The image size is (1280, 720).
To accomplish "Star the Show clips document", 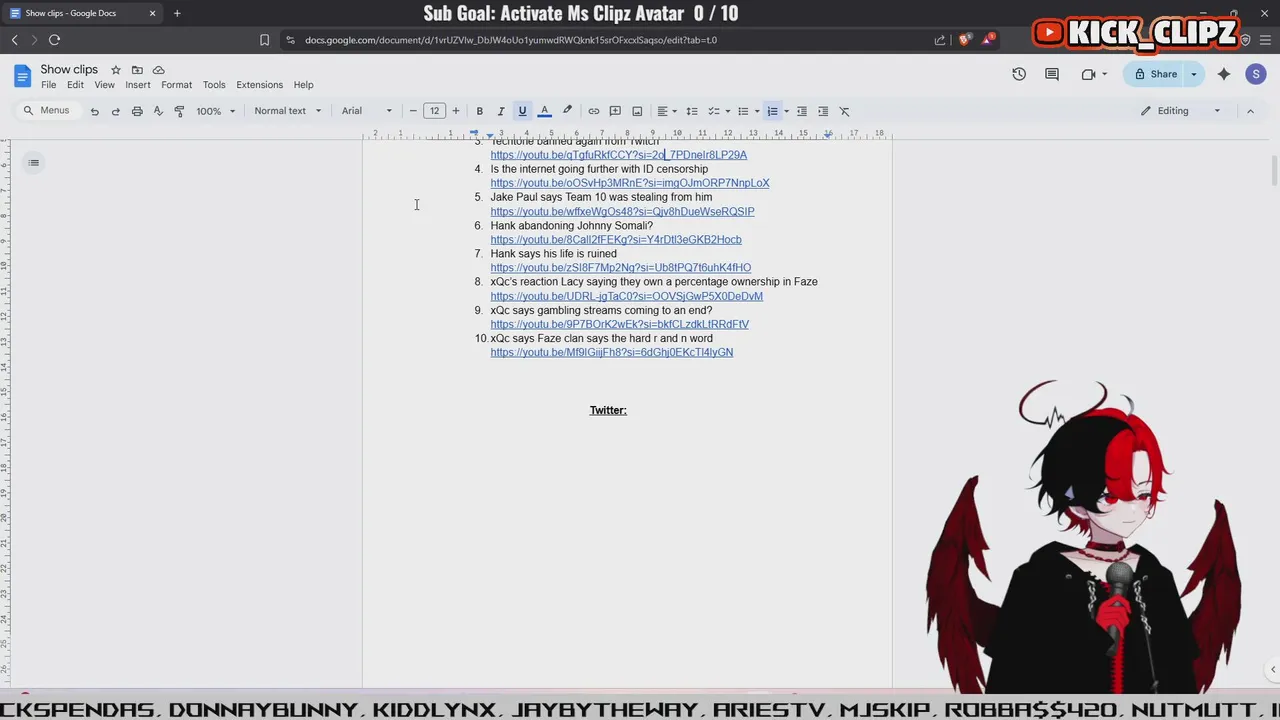I will 116,70.
